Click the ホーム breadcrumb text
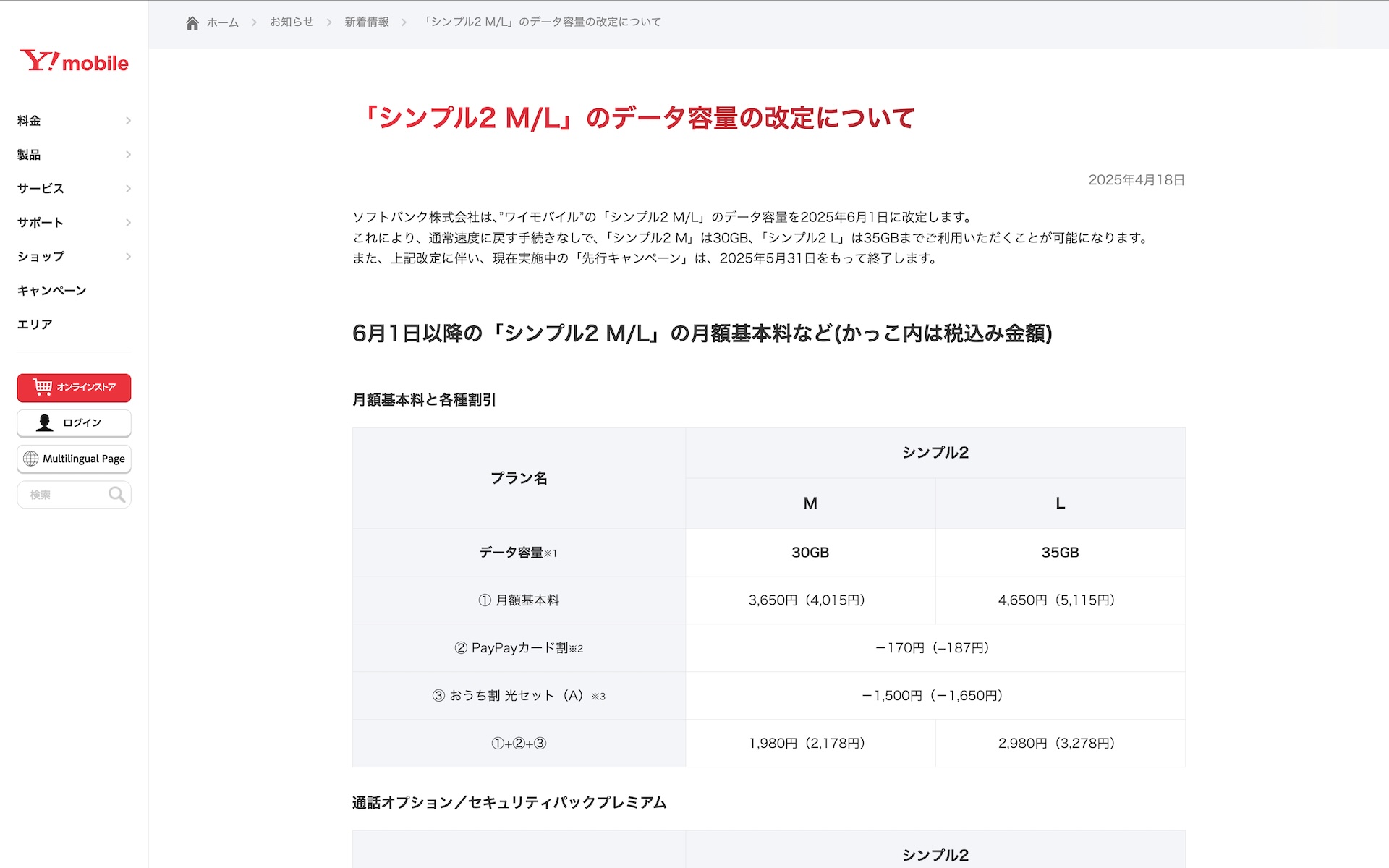Screen dimensions: 1389x868 coord(222,23)
